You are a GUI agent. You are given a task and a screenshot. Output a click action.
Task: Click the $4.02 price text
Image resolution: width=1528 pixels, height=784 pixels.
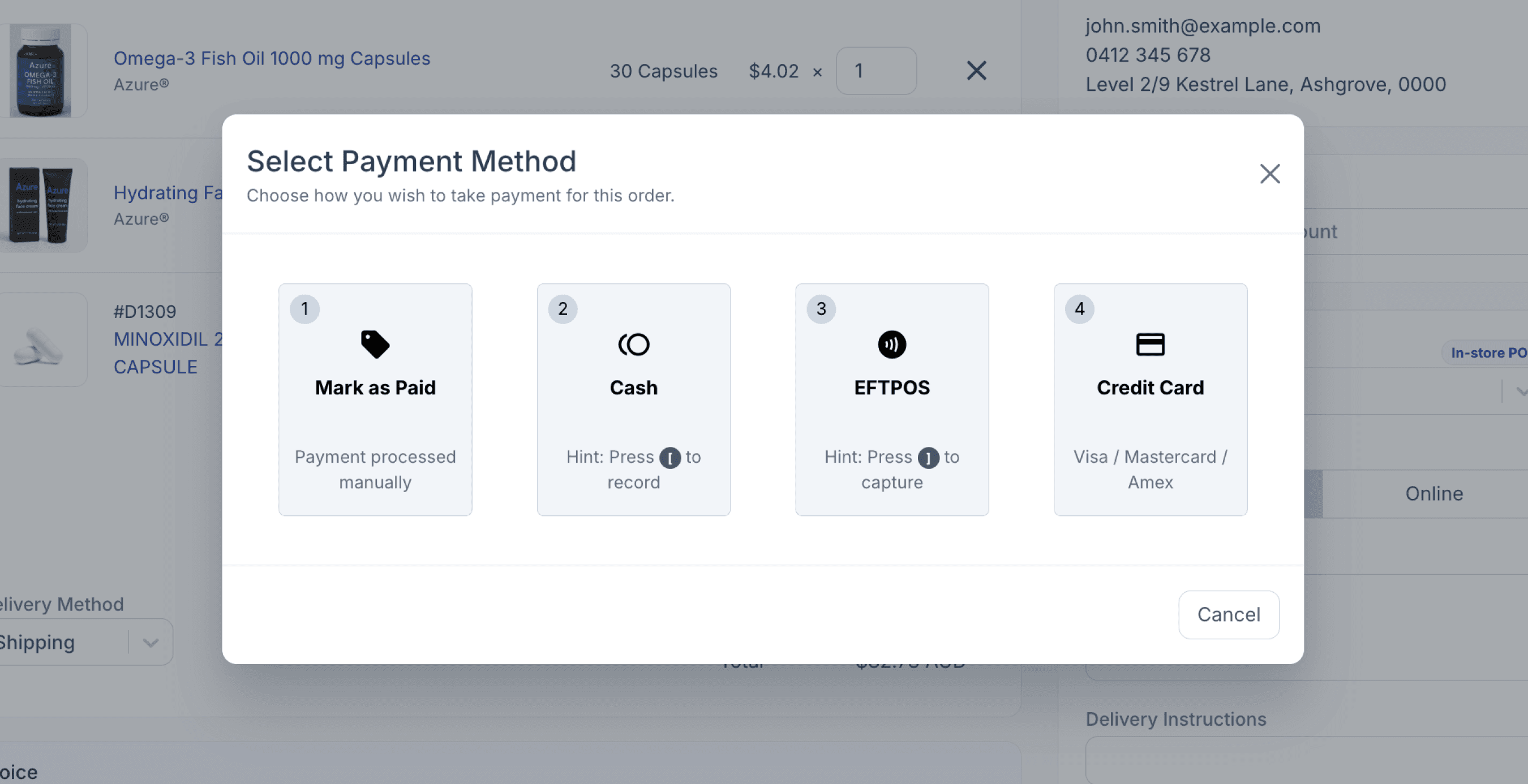click(x=774, y=71)
